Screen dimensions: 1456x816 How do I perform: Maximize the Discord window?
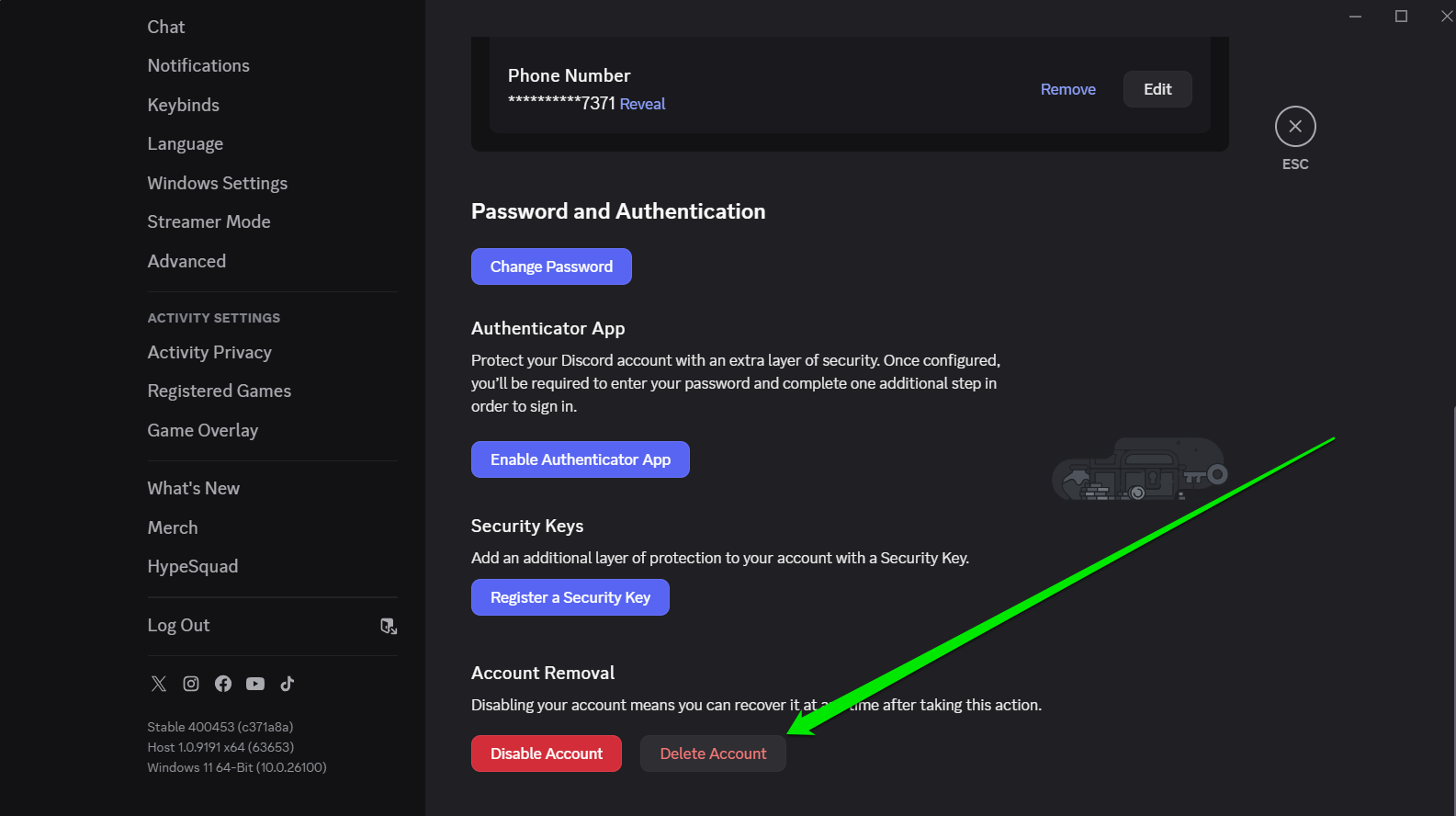pos(1401,16)
